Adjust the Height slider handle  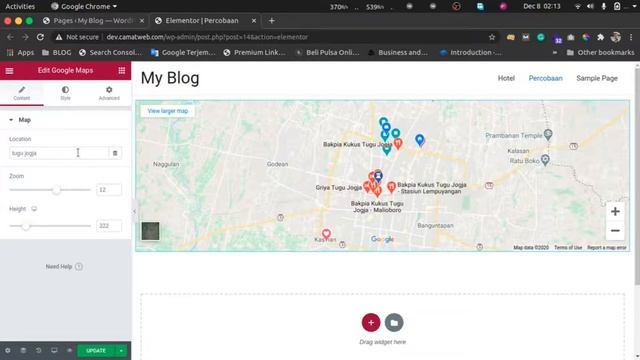(x=26, y=226)
